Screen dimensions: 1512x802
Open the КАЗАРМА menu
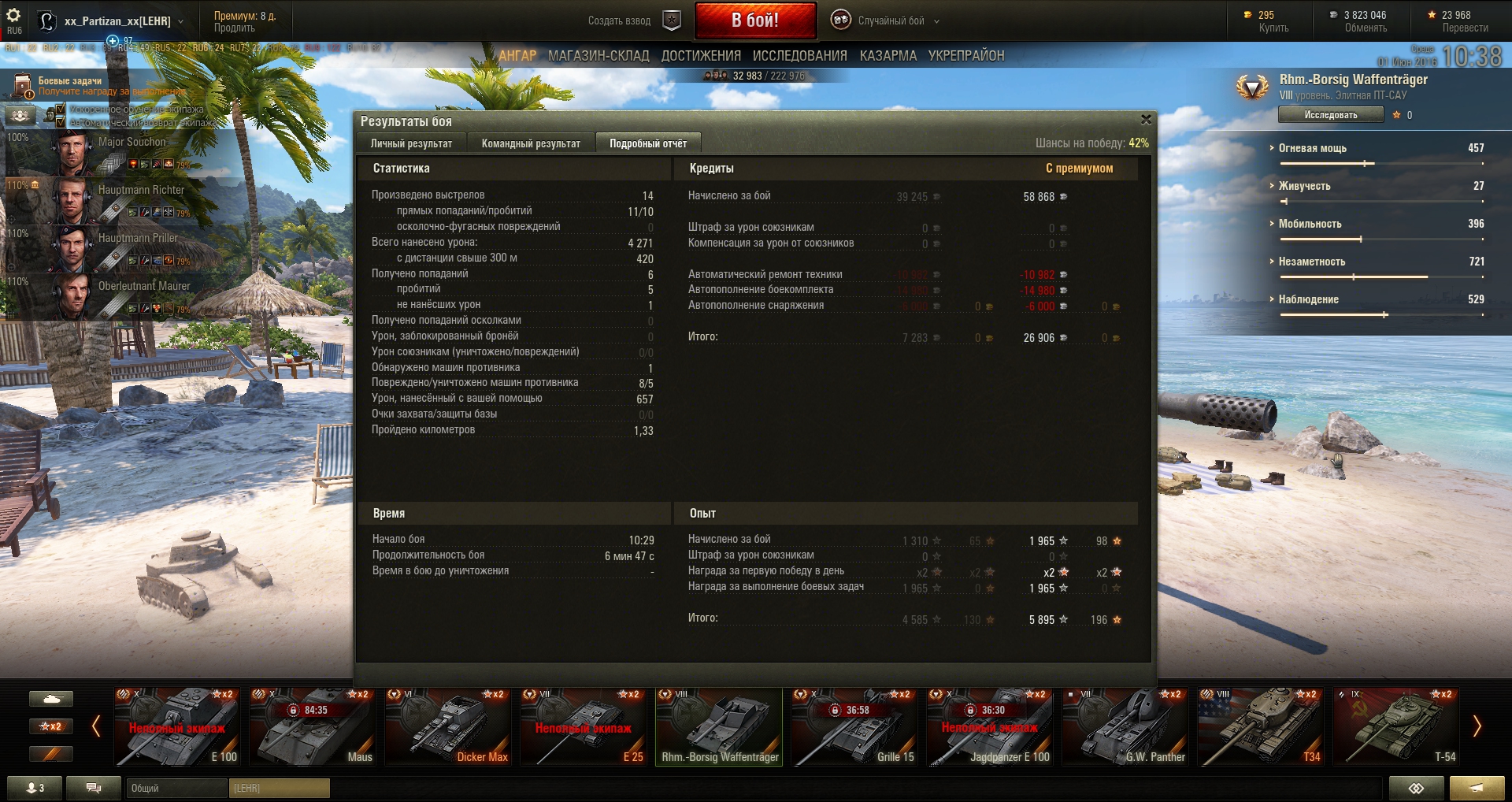pos(888,56)
